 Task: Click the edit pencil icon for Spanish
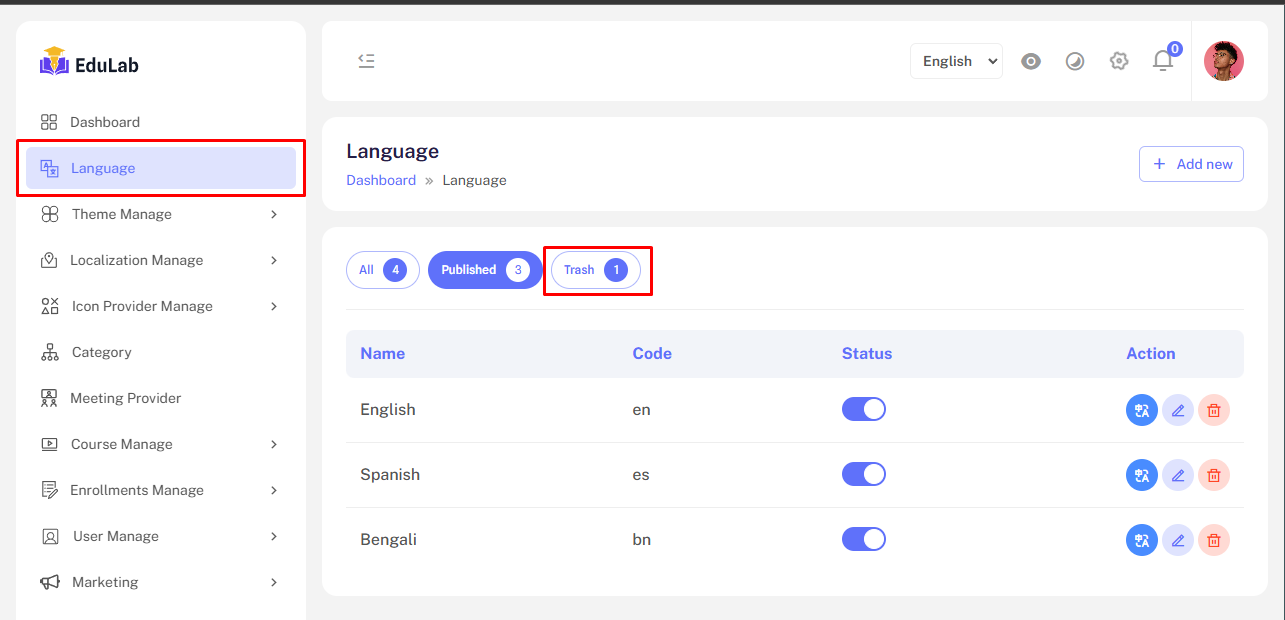click(1177, 475)
